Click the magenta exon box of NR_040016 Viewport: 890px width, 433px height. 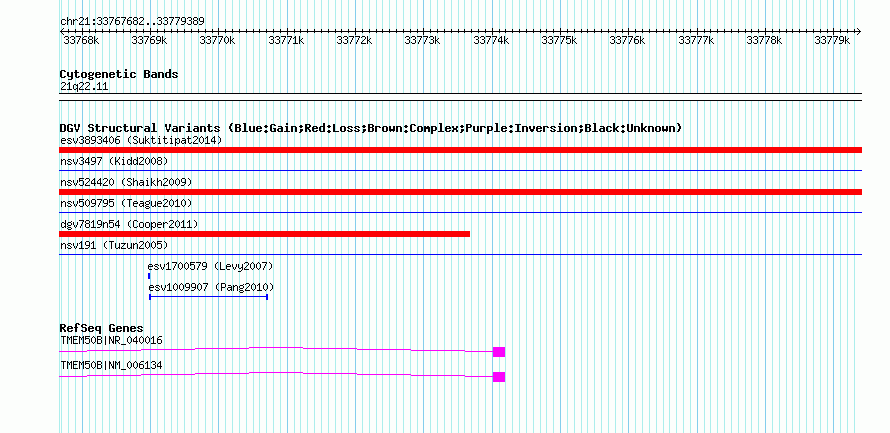[499, 352]
